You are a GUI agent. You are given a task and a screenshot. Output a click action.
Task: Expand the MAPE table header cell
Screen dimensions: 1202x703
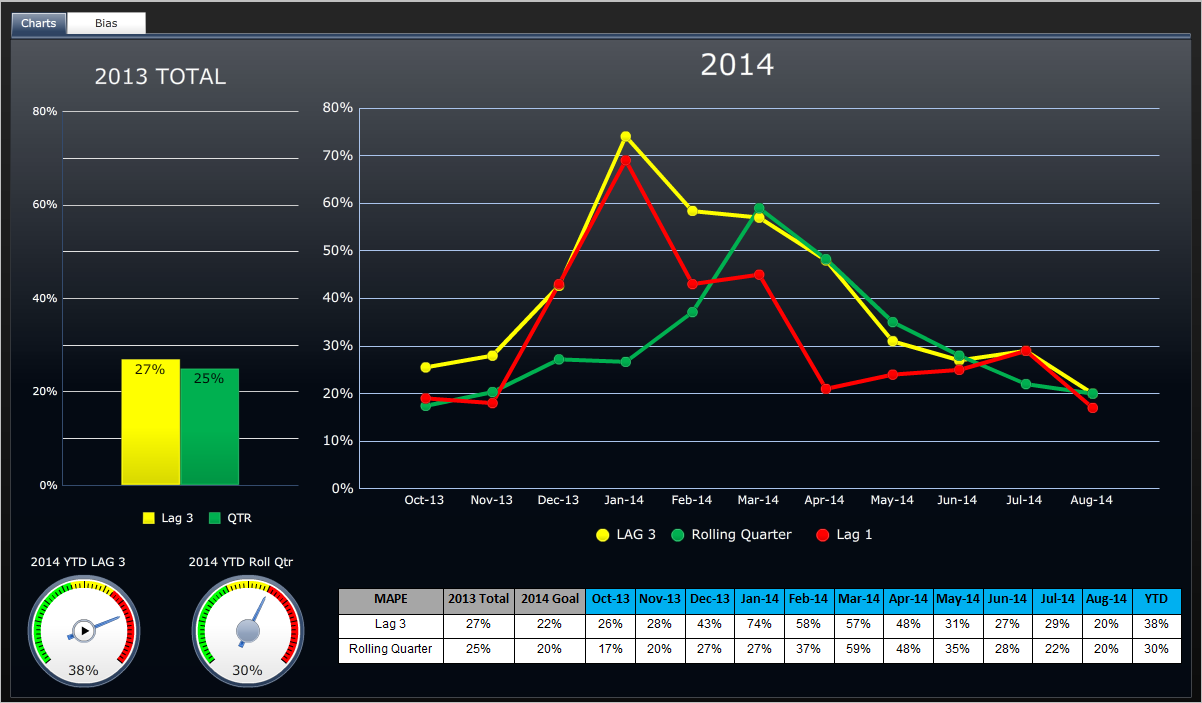coord(390,601)
